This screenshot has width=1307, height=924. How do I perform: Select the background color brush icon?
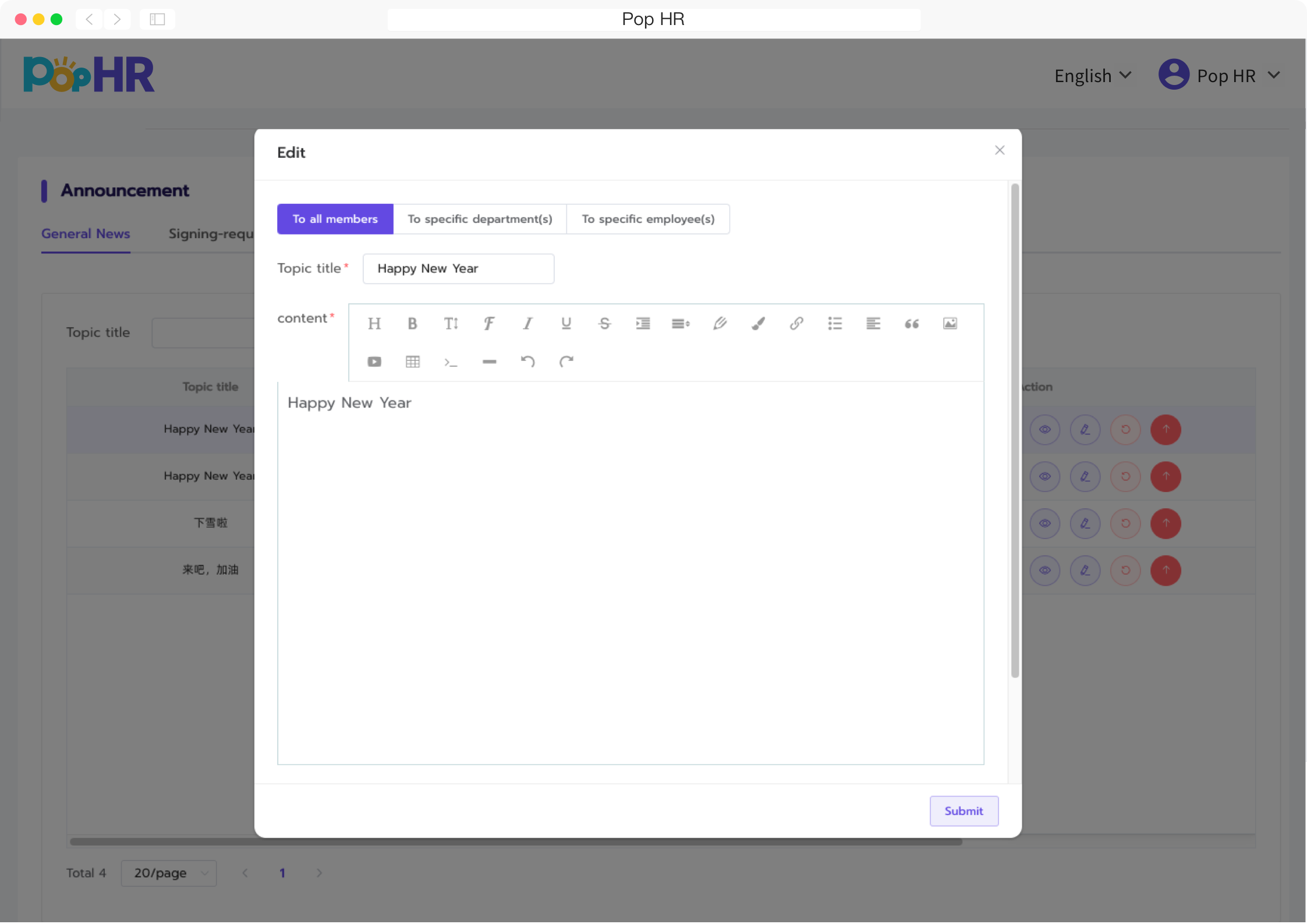click(758, 324)
